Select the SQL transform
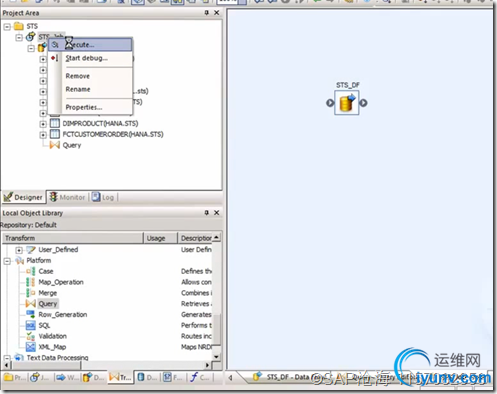The height and width of the screenshot is (394, 497). (x=44, y=325)
